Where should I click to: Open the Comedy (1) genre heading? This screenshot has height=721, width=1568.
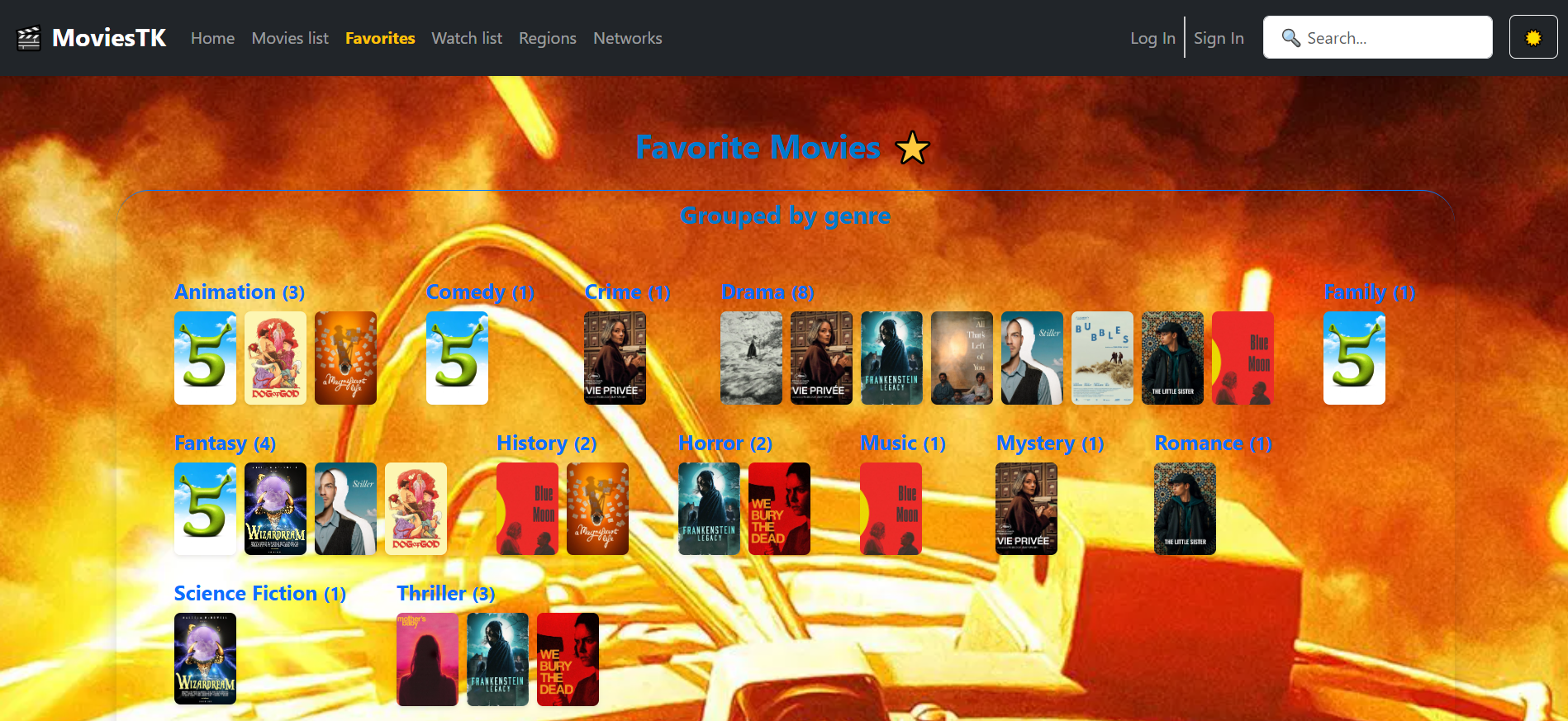[x=480, y=292]
